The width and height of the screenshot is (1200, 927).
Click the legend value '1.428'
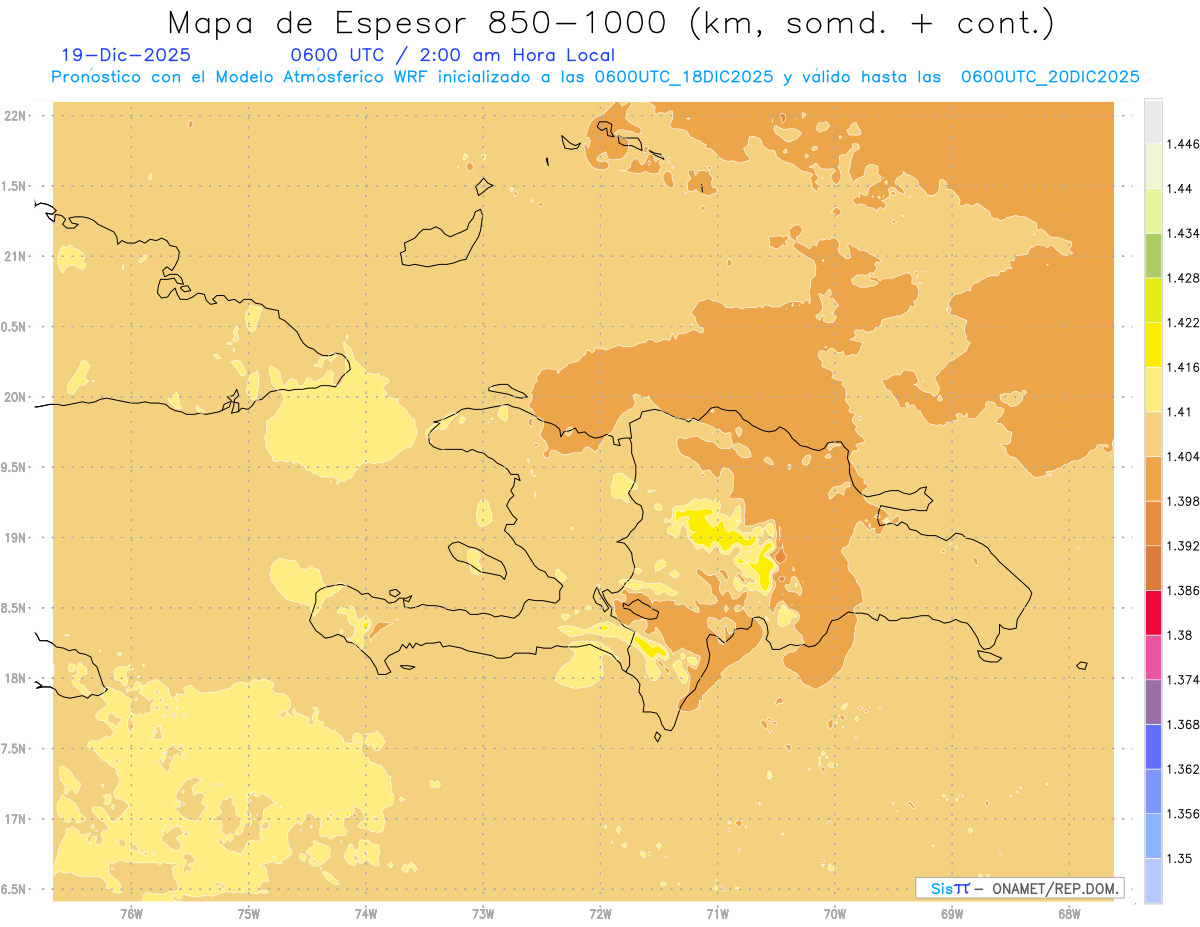(x=1182, y=278)
